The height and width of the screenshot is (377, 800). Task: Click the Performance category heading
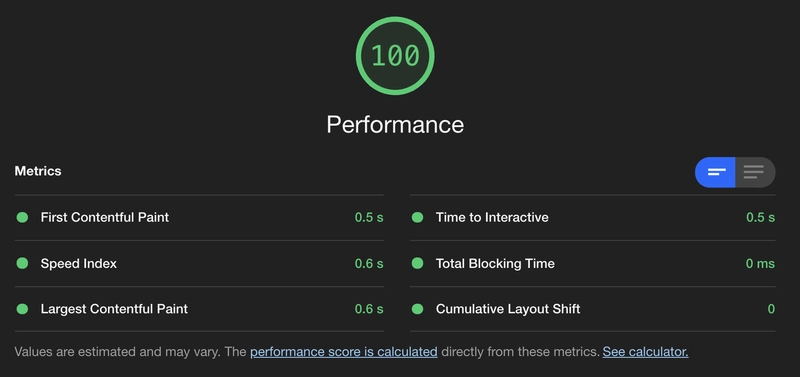(x=395, y=124)
